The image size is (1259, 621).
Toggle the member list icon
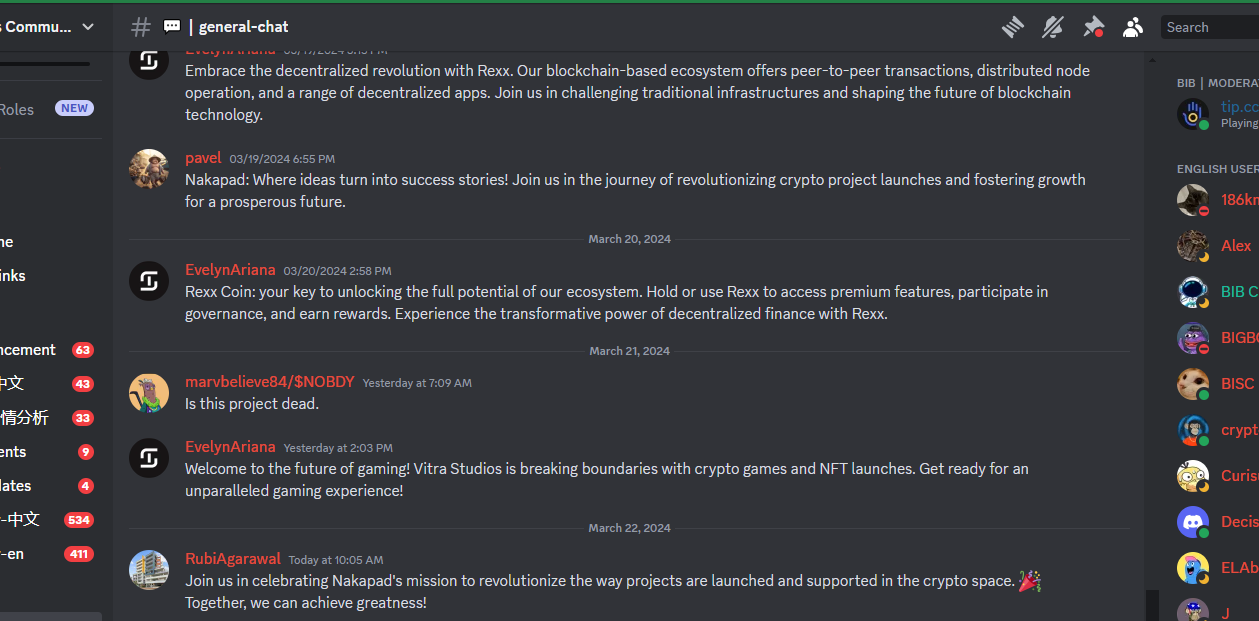(x=1132, y=27)
